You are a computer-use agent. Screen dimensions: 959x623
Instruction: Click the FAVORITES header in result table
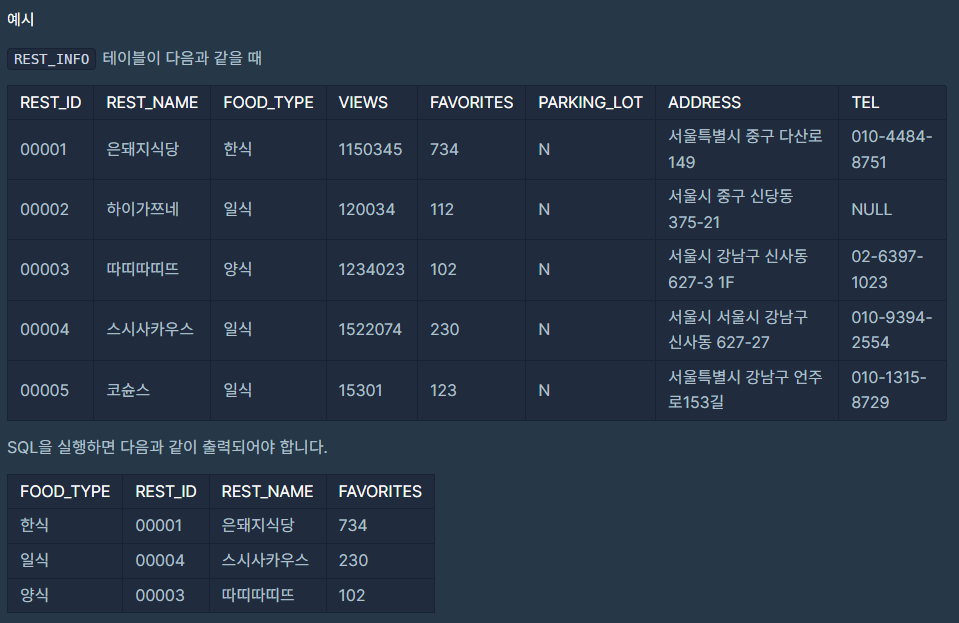[380, 492]
